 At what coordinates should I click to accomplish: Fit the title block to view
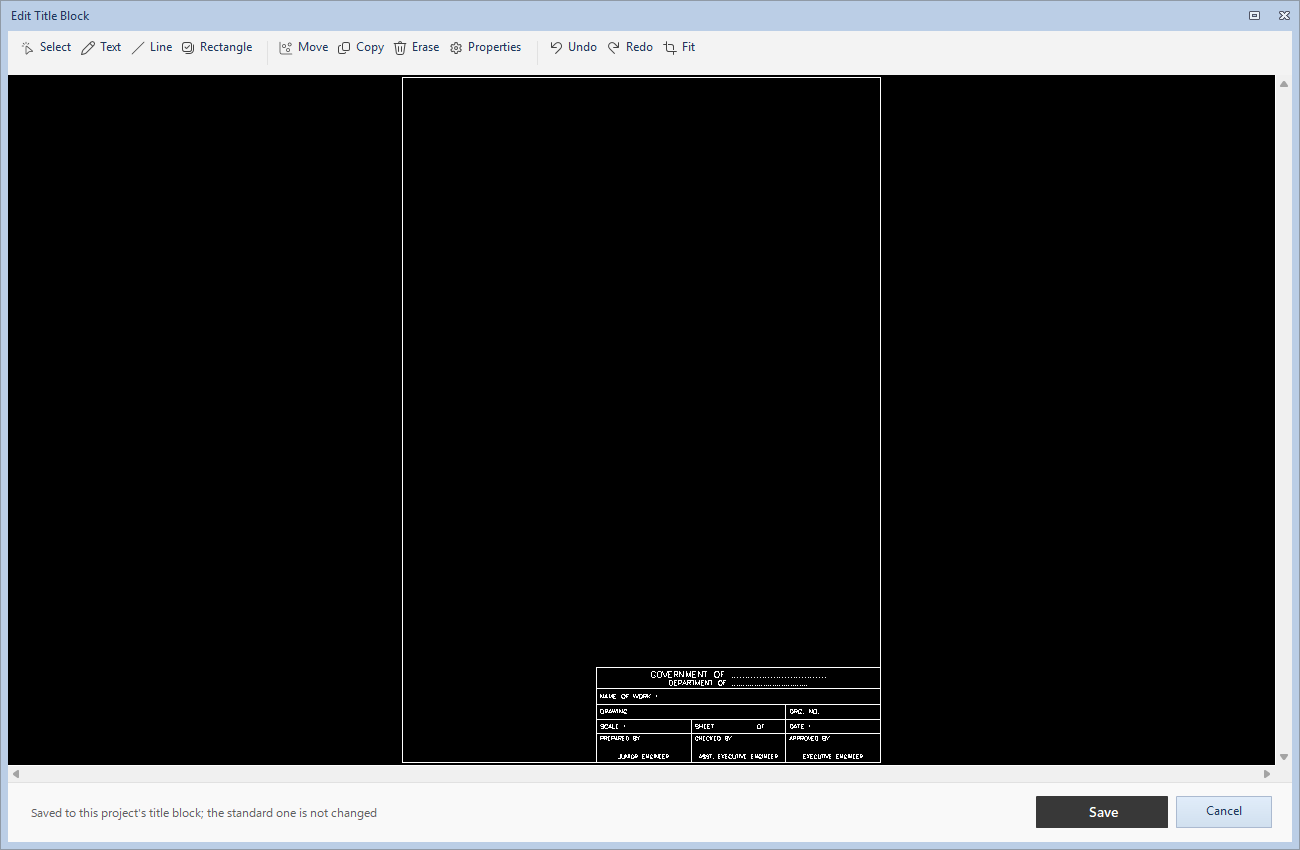point(679,47)
